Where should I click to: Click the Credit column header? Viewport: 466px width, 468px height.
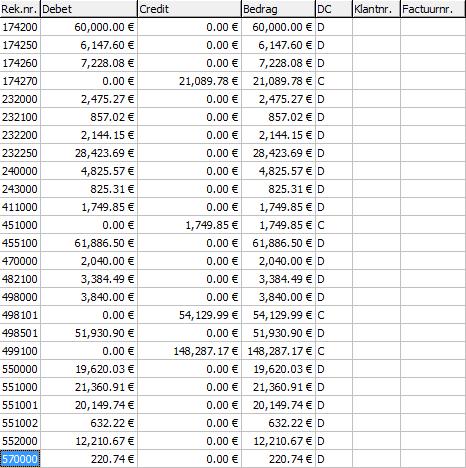click(189, 9)
